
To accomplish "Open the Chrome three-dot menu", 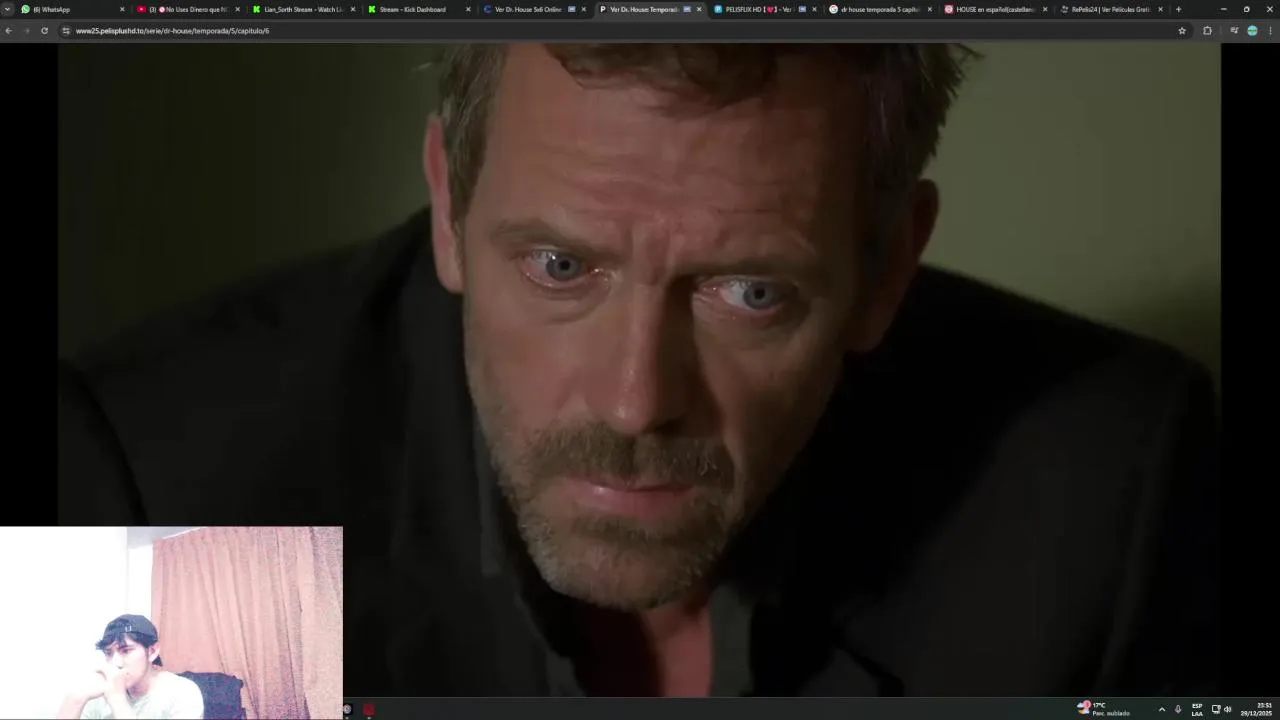I will (1270, 31).
